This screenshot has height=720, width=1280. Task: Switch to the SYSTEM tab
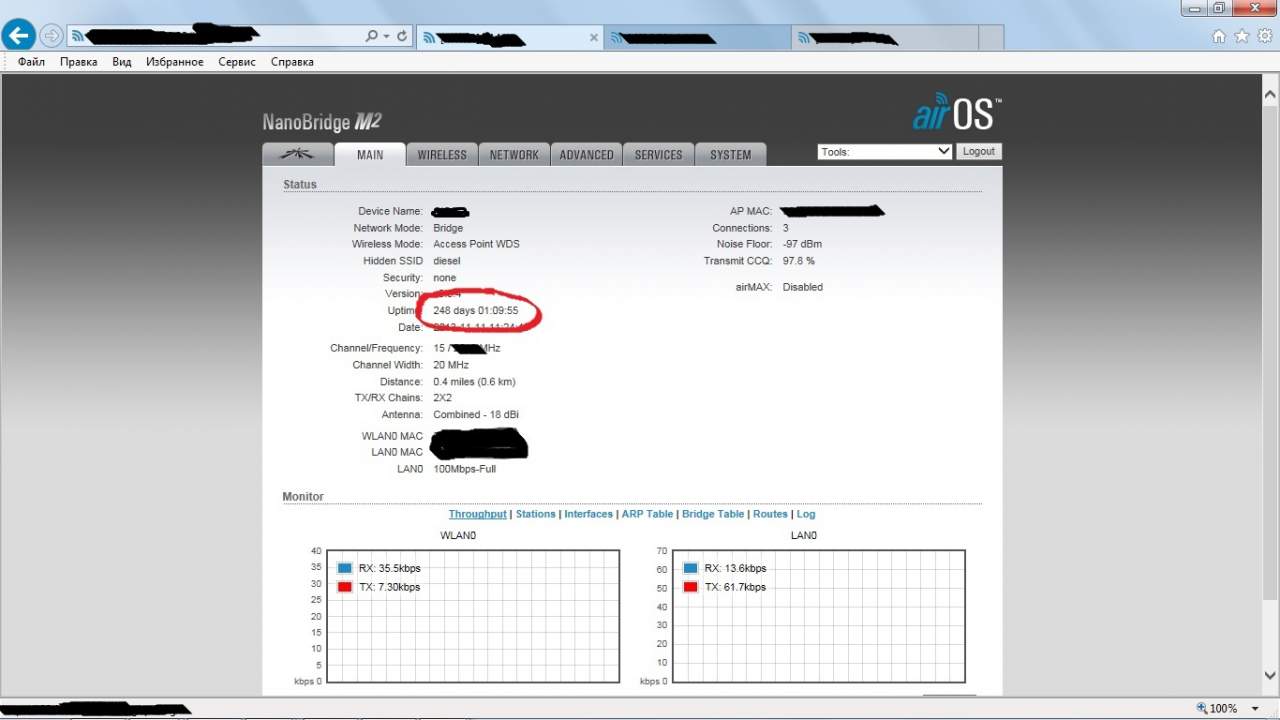730,154
